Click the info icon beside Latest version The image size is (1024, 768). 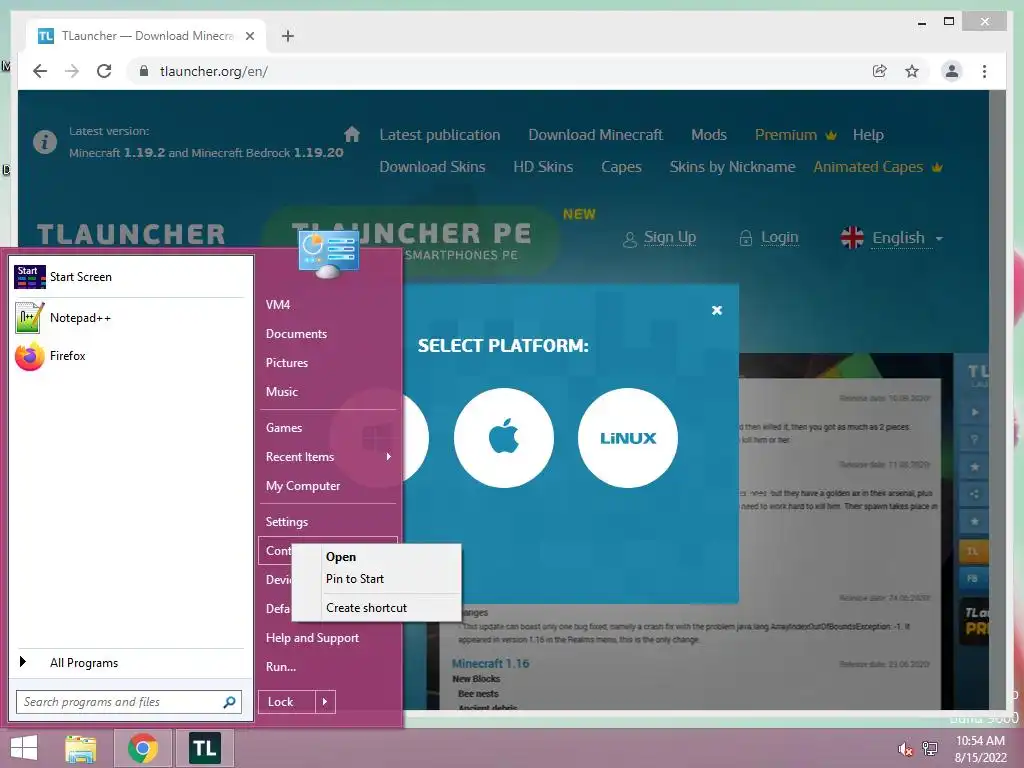[x=45, y=142]
